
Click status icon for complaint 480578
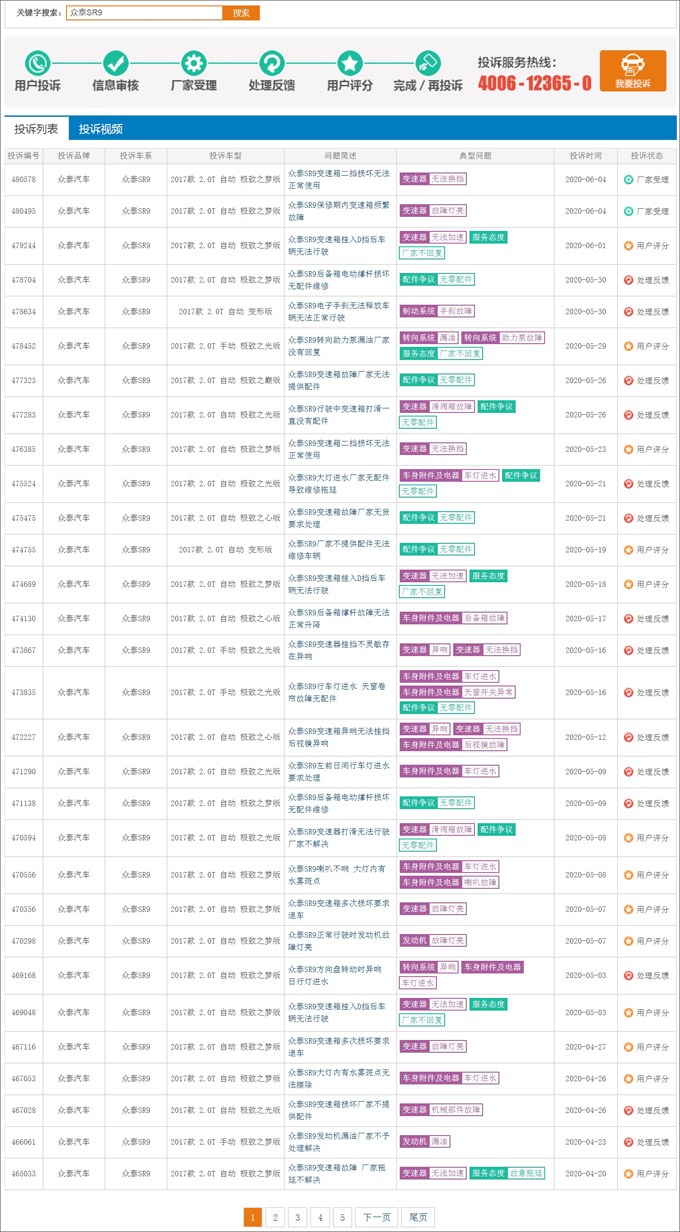point(628,180)
